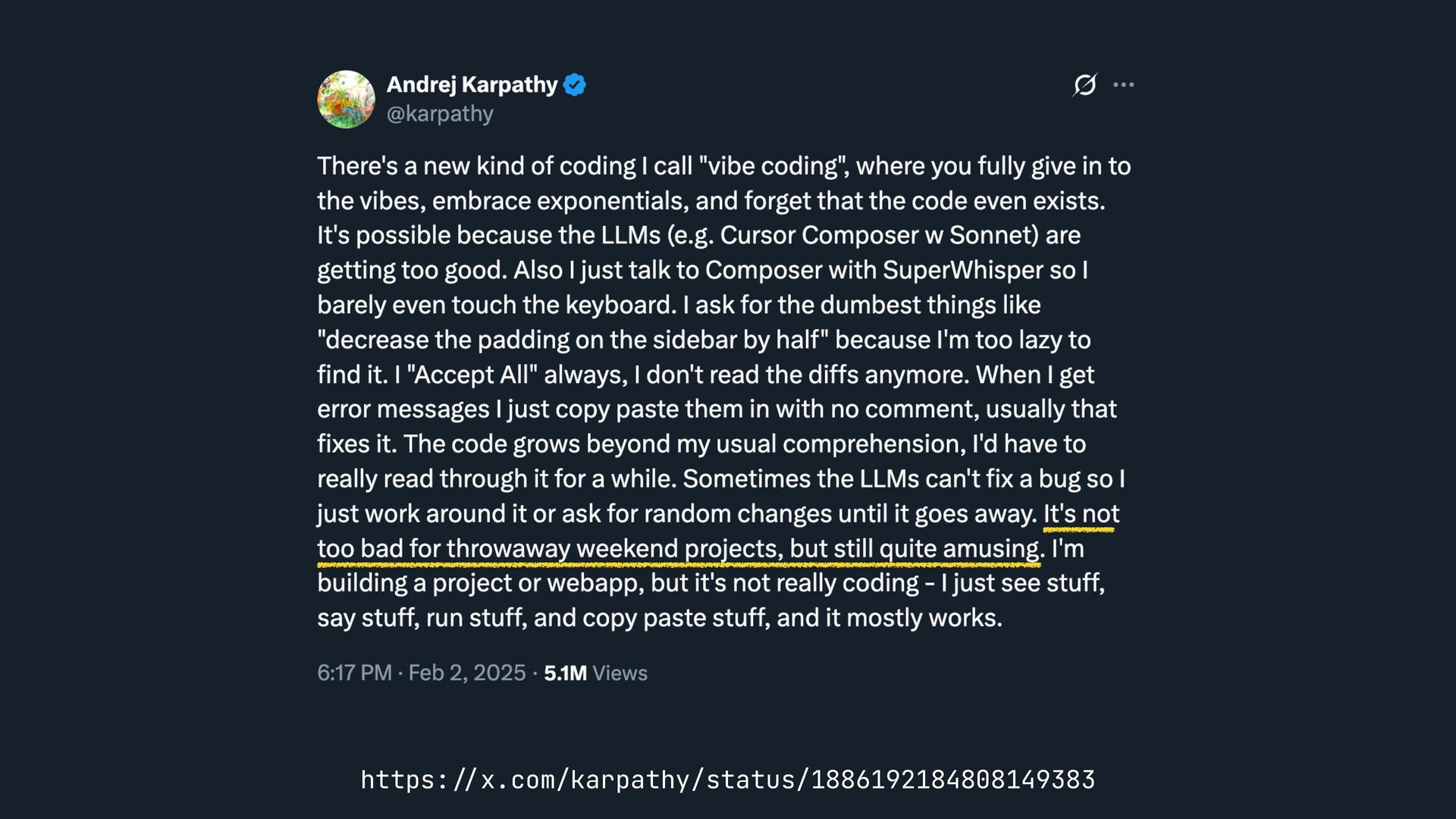Screen dimensions: 1456x819
Task: Click the Feb 2, 2025 date
Action: click(466, 673)
